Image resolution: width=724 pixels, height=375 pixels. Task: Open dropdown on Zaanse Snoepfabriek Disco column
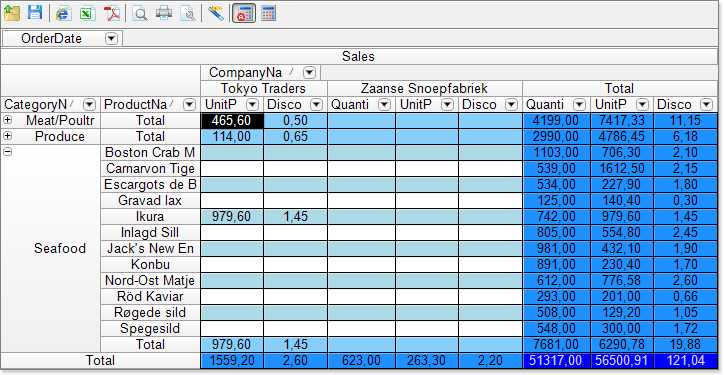point(511,105)
